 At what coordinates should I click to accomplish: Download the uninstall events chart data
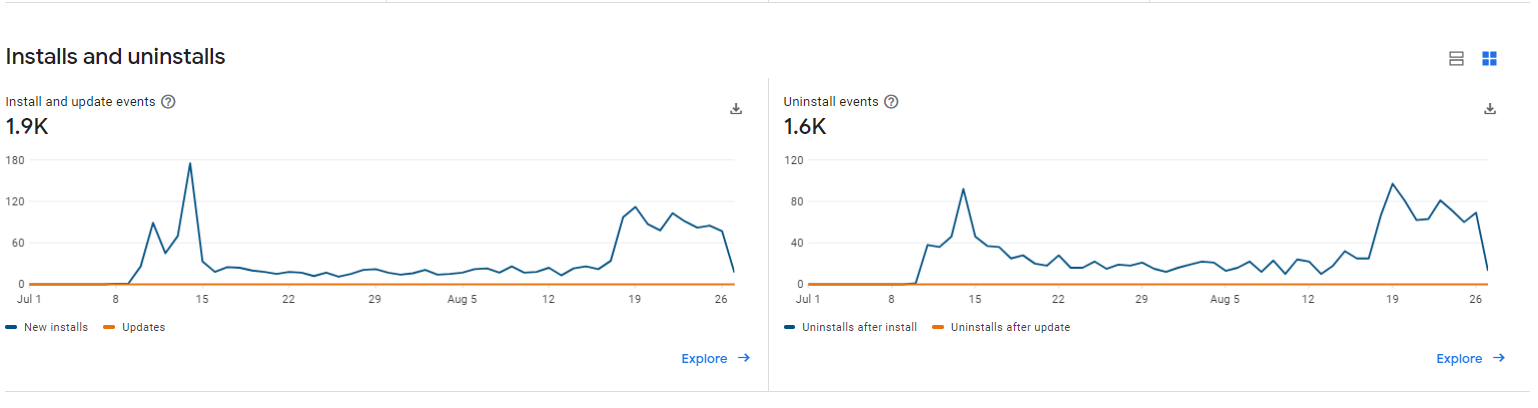tap(1489, 109)
